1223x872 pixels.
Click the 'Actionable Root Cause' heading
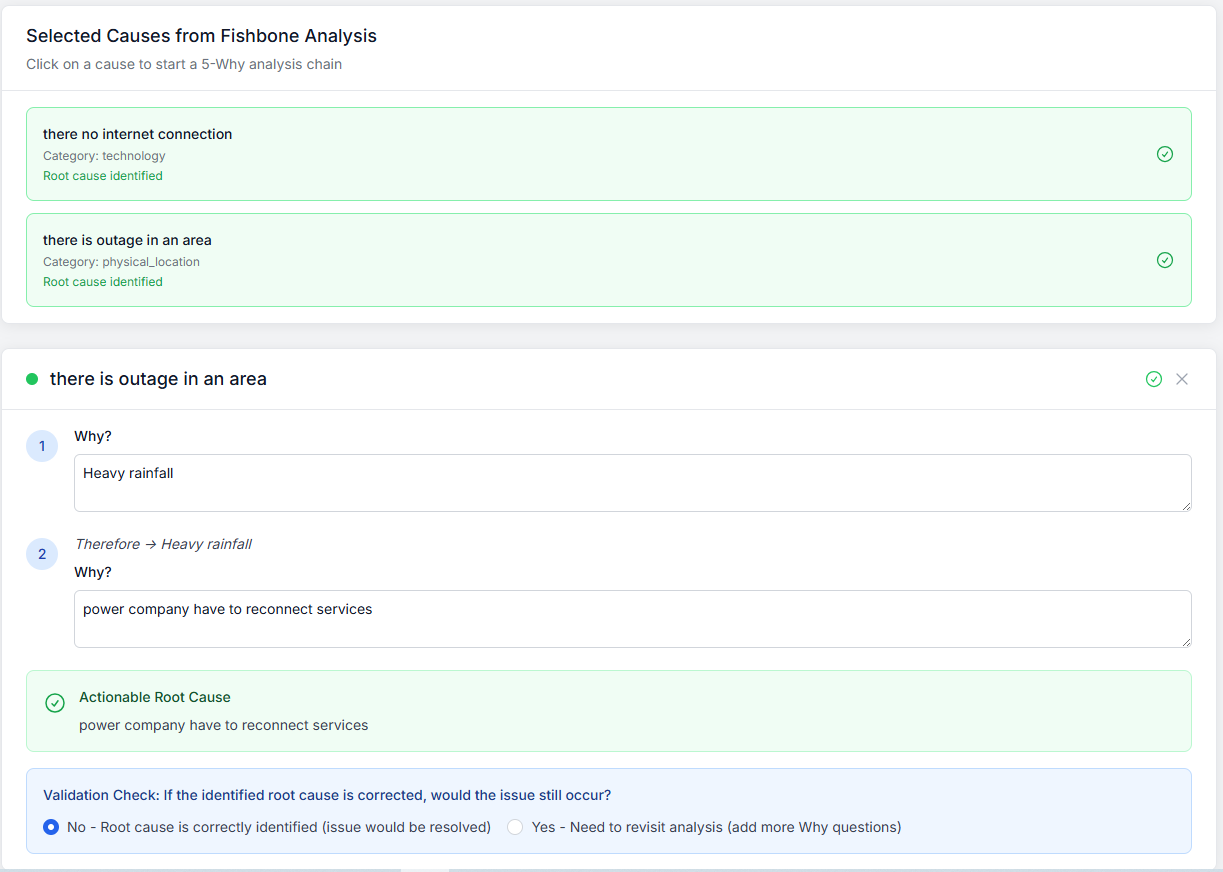pos(155,697)
